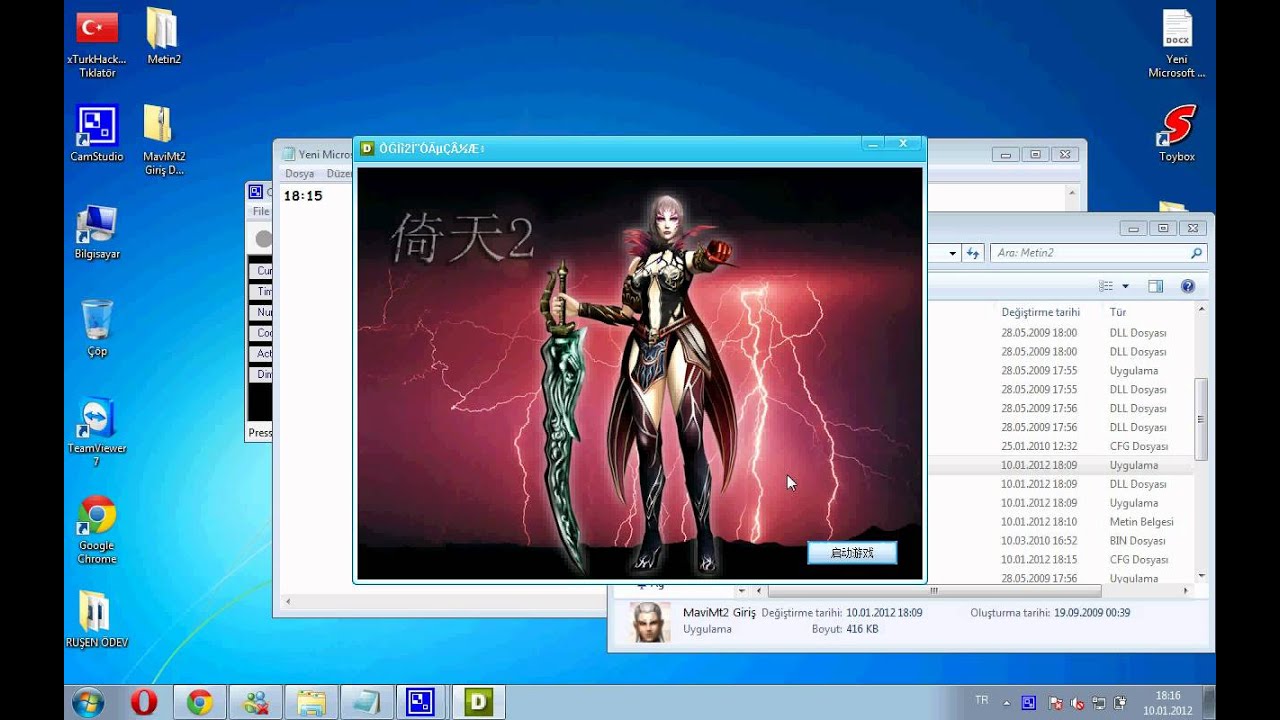The image size is (1280, 720).
Task: Click muted volume icon in tray
Action: [x=1077, y=703]
